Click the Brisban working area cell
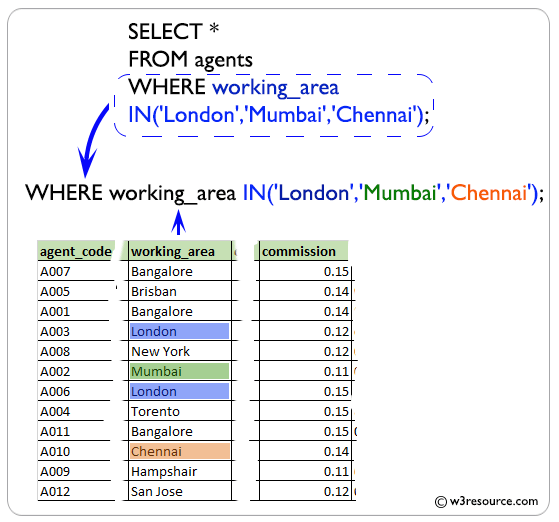The height and width of the screenshot is (522, 559). [180, 291]
